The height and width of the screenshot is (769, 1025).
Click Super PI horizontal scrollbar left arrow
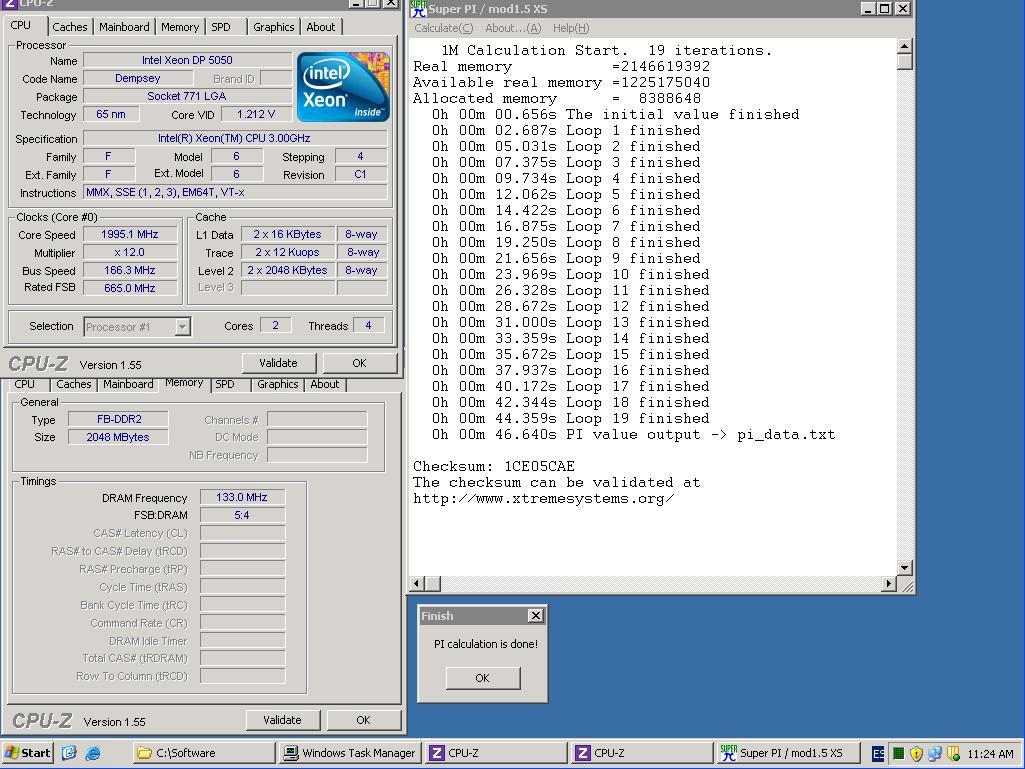pyautogui.click(x=417, y=583)
